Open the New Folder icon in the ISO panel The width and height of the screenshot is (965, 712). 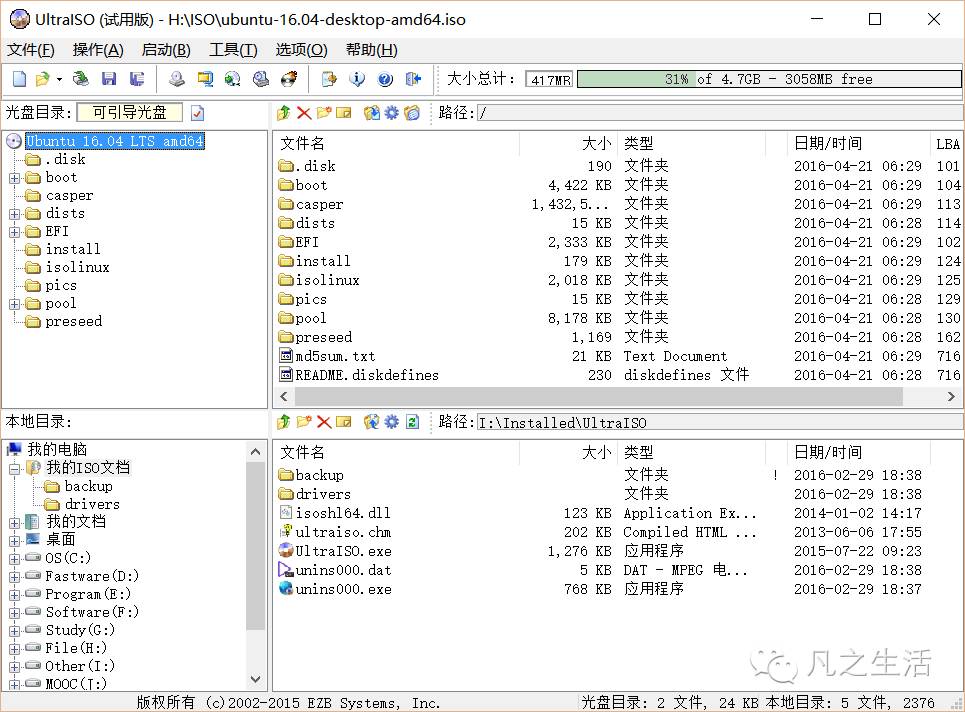tap(323, 112)
